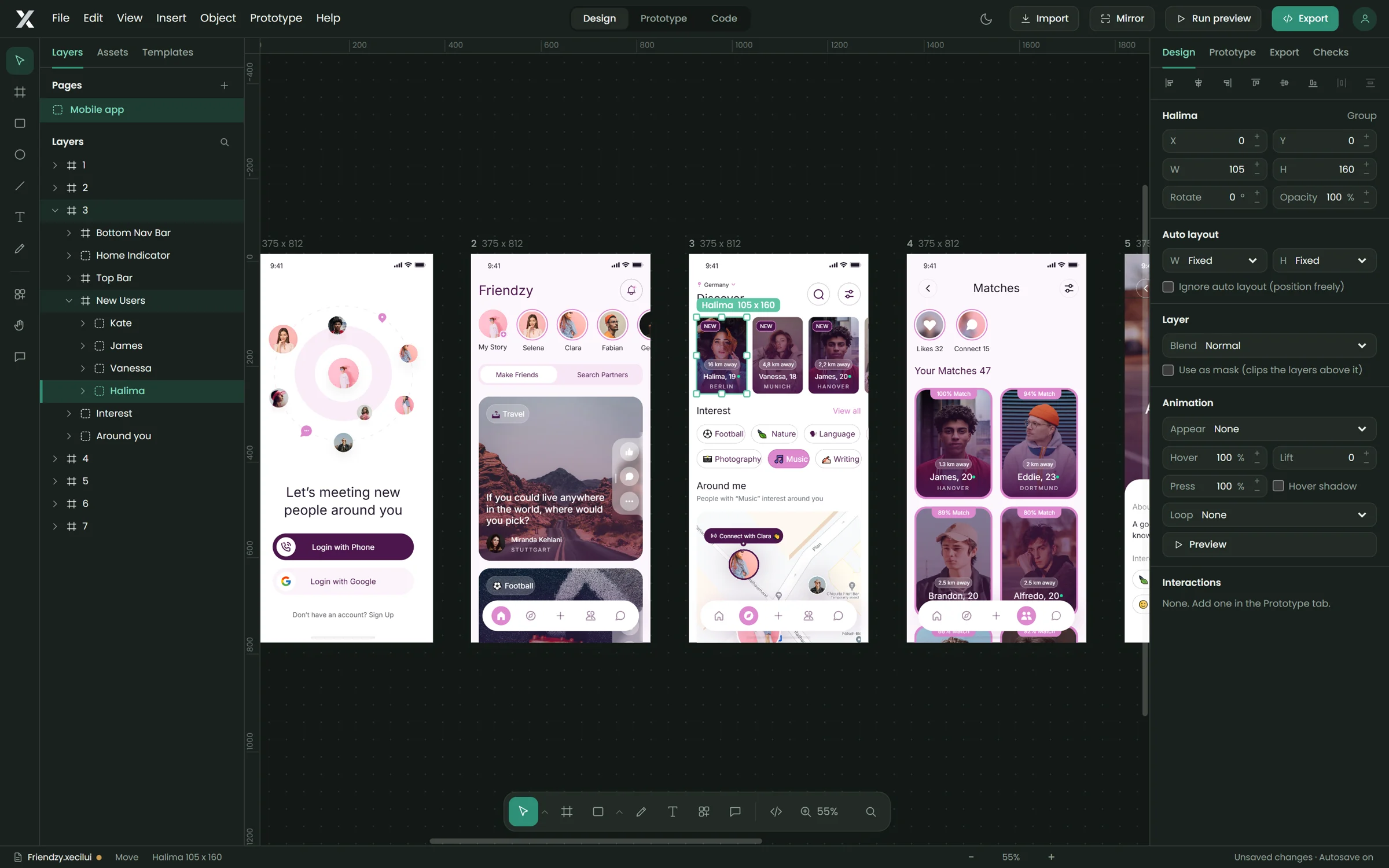The height and width of the screenshot is (868, 1389).
Task: Select the Ellipse tool in left sidebar
Action: (x=20, y=155)
